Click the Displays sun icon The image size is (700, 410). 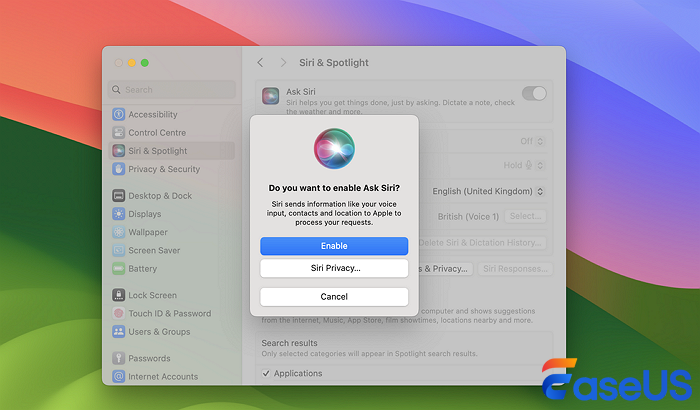[118, 214]
